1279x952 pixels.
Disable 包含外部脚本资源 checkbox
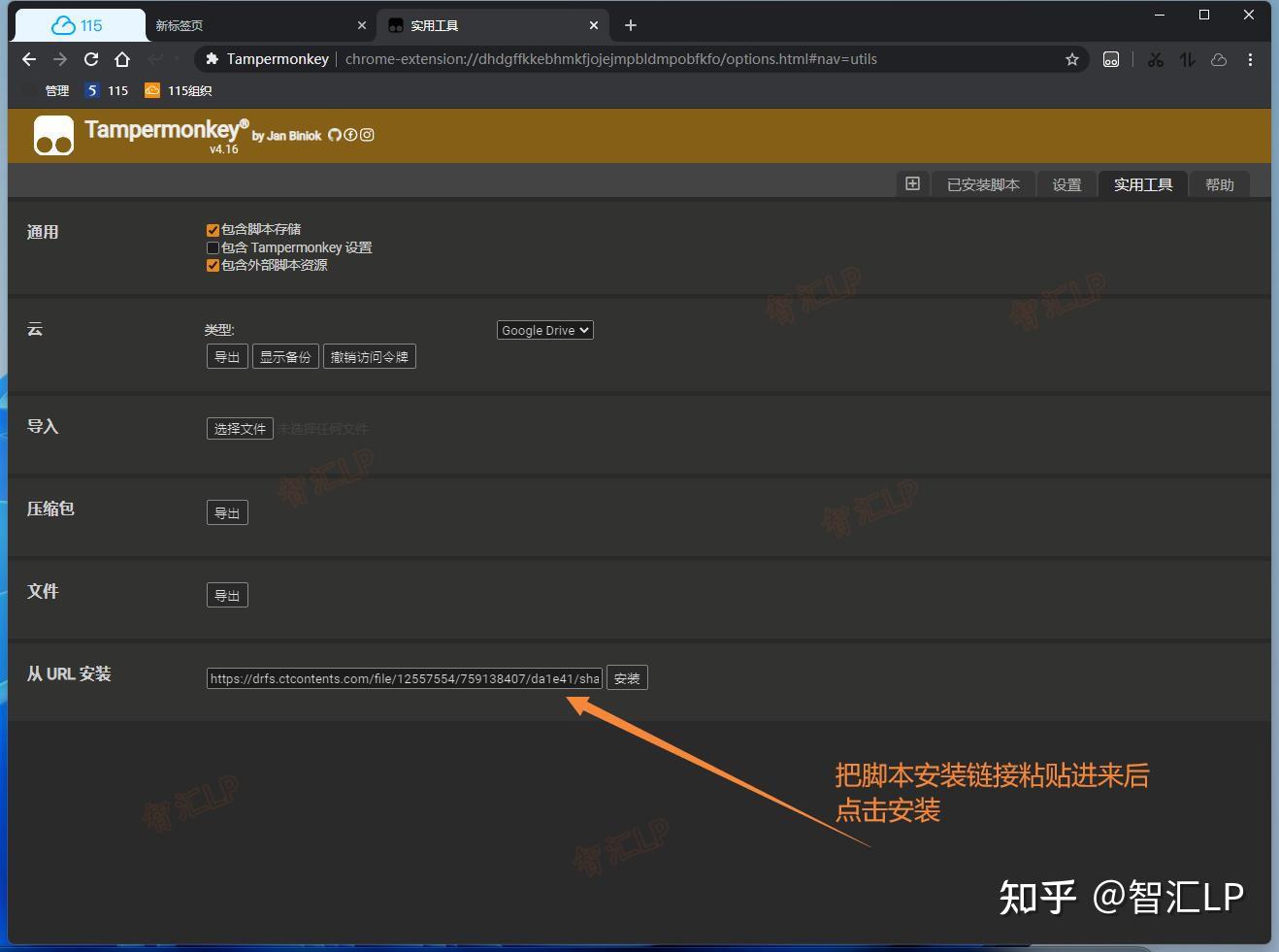(x=213, y=265)
